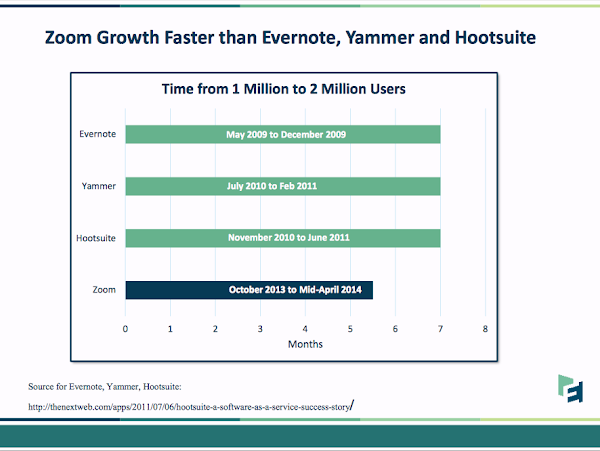Click the x-axis value 8
The height and width of the screenshot is (451, 600).
[x=485, y=329]
